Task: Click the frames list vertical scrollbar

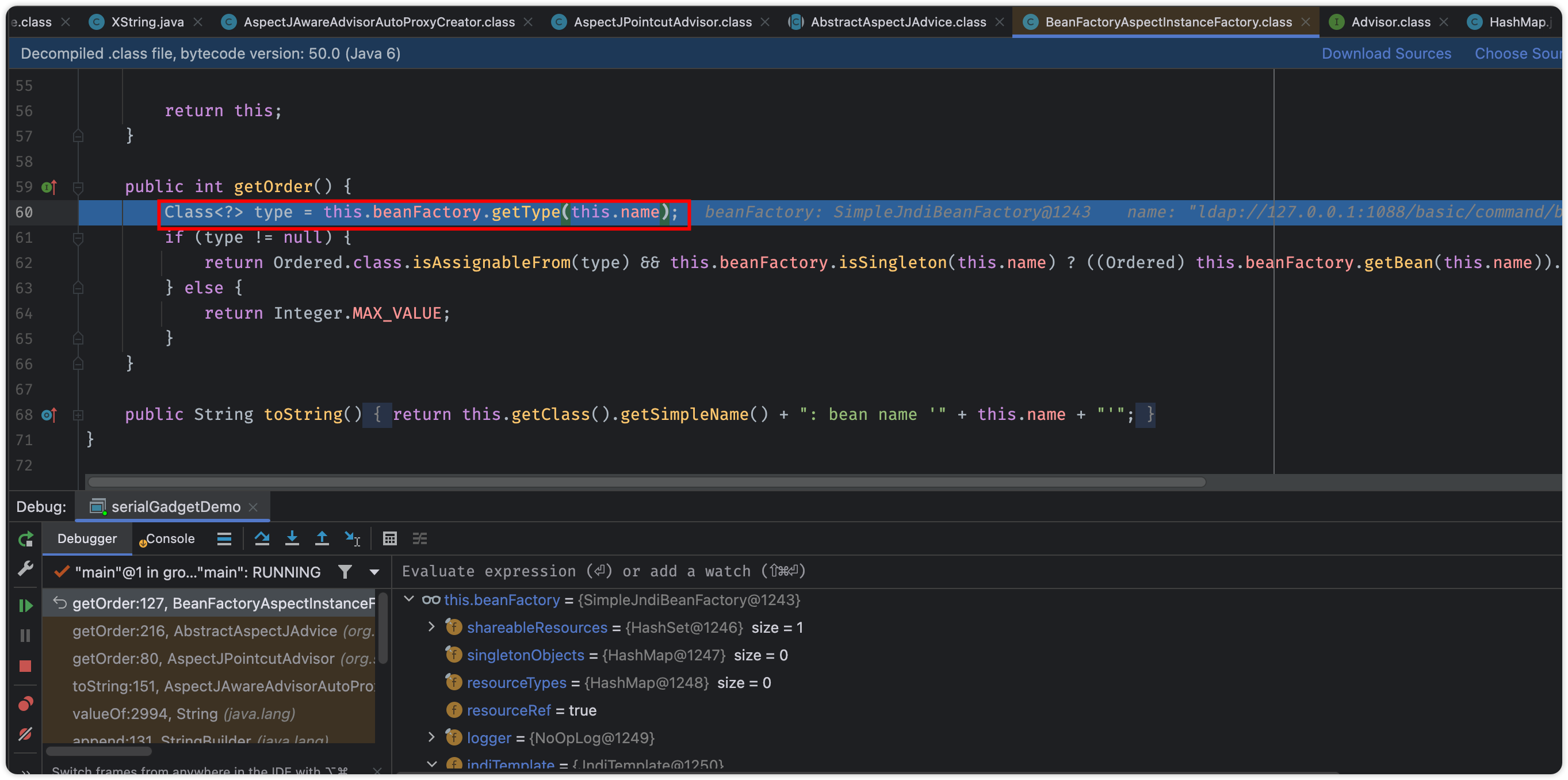Action: coord(383,628)
